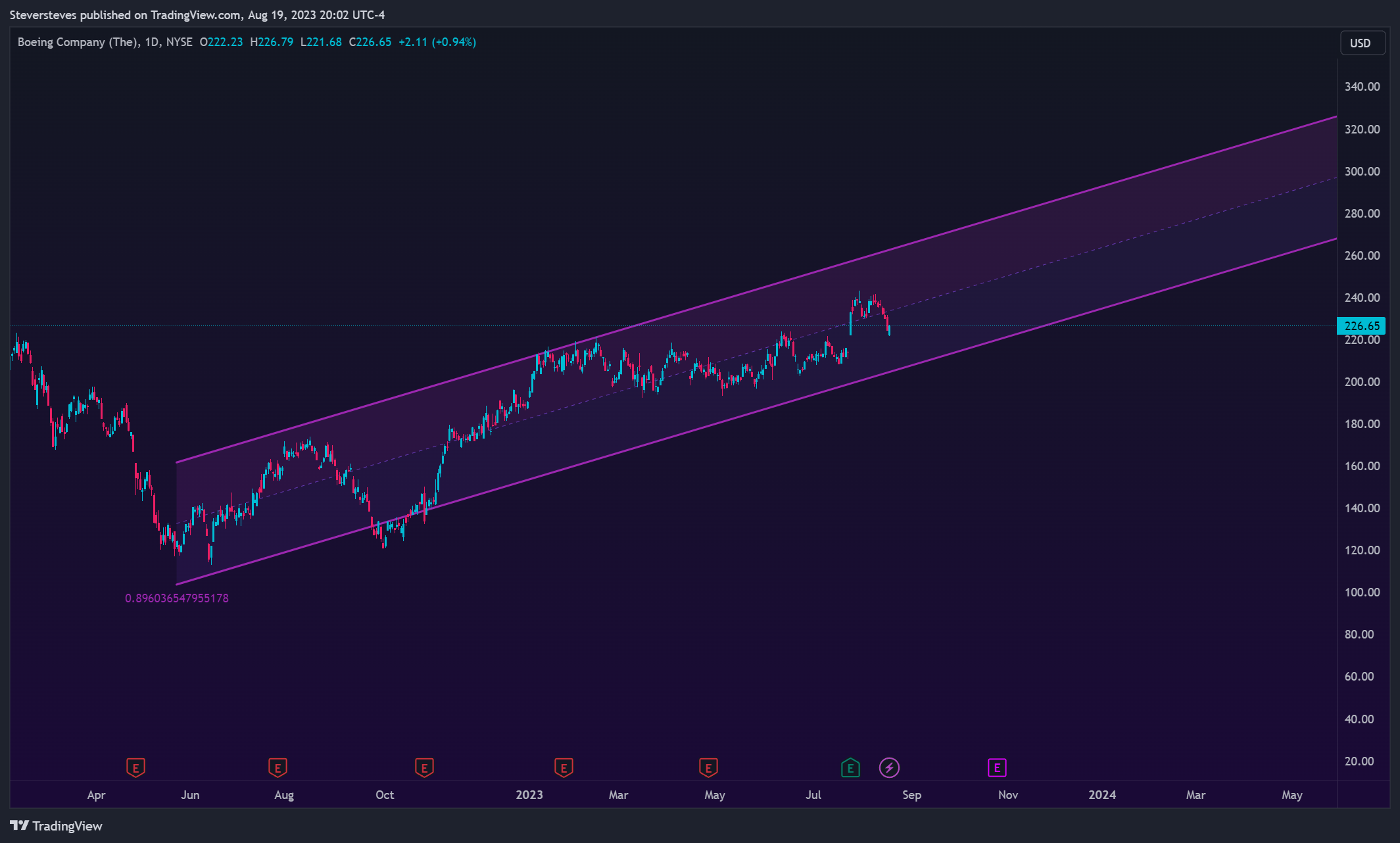
Task: Click red earnings marker nearest the Aug label
Action: (x=278, y=767)
